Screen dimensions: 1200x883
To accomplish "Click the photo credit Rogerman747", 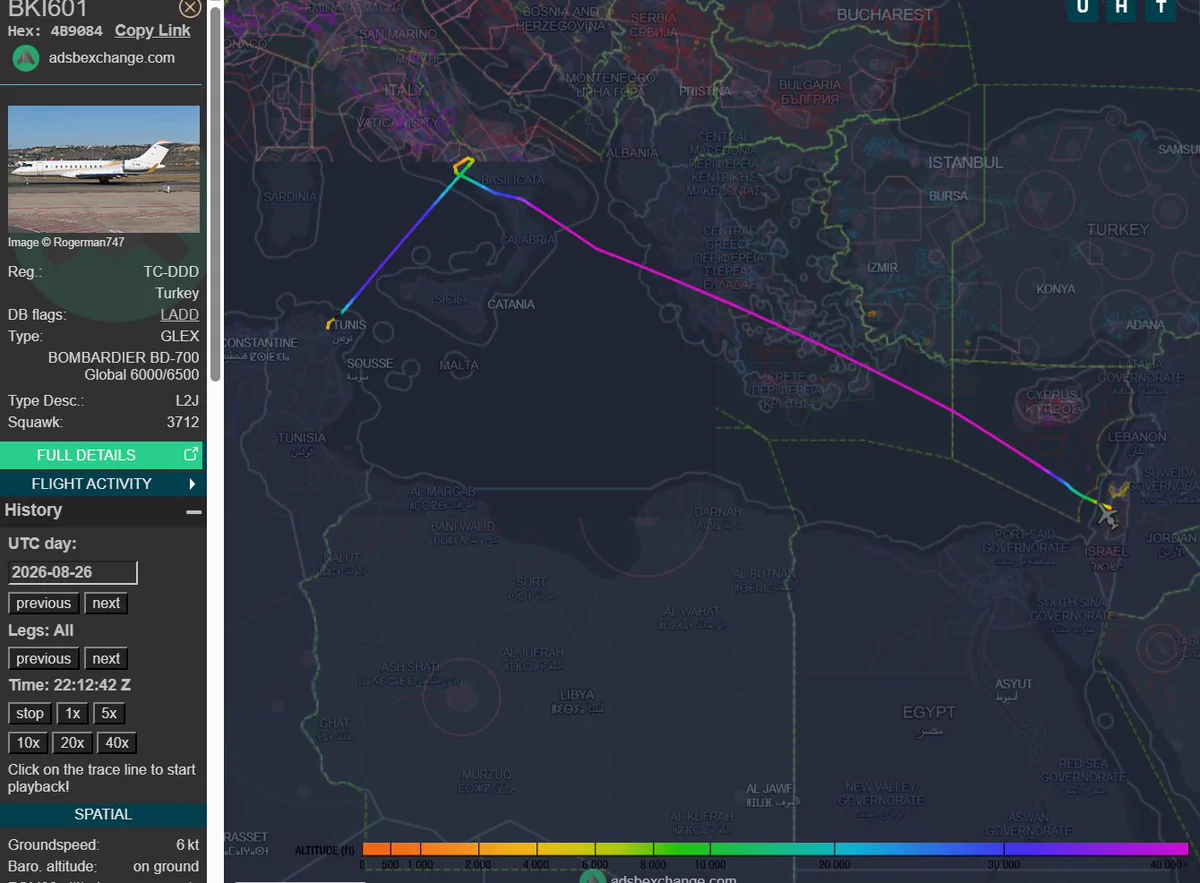I will (89, 242).
